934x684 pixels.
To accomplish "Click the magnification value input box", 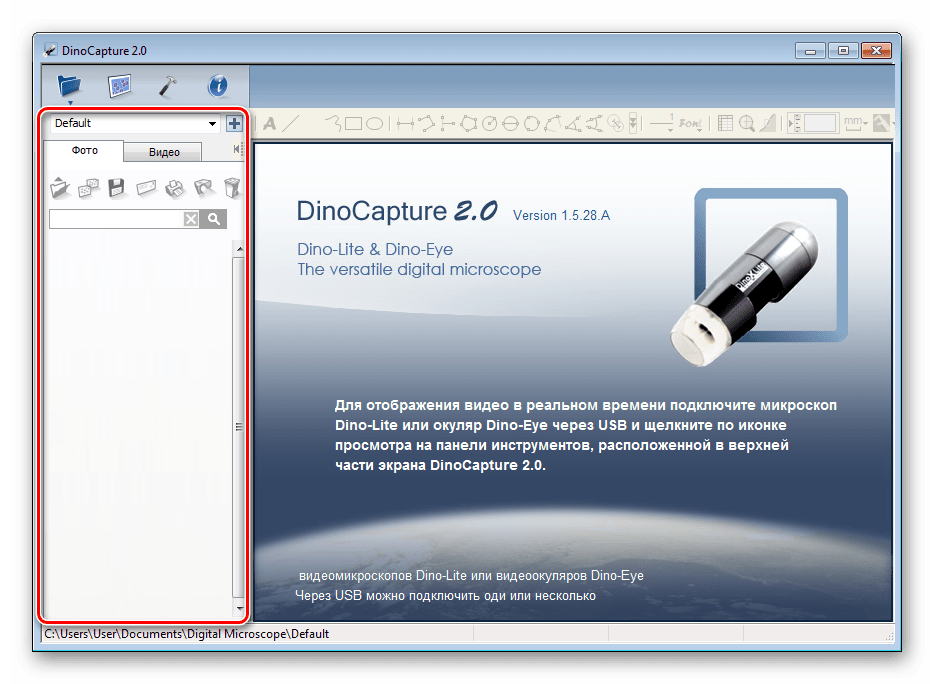I will tap(820, 123).
